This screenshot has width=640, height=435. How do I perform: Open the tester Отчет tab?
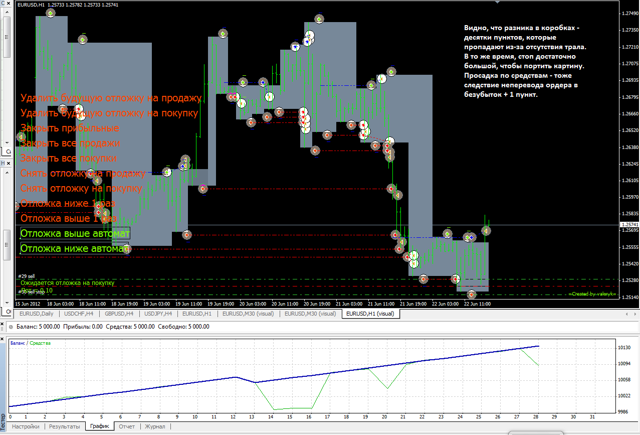pyautogui.click(x=127, y=426)
